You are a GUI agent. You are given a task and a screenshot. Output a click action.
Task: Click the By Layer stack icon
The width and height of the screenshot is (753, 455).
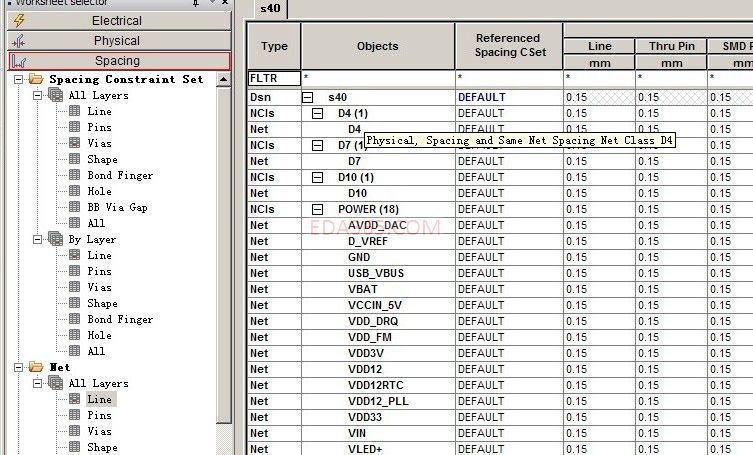tap(56, 239)
